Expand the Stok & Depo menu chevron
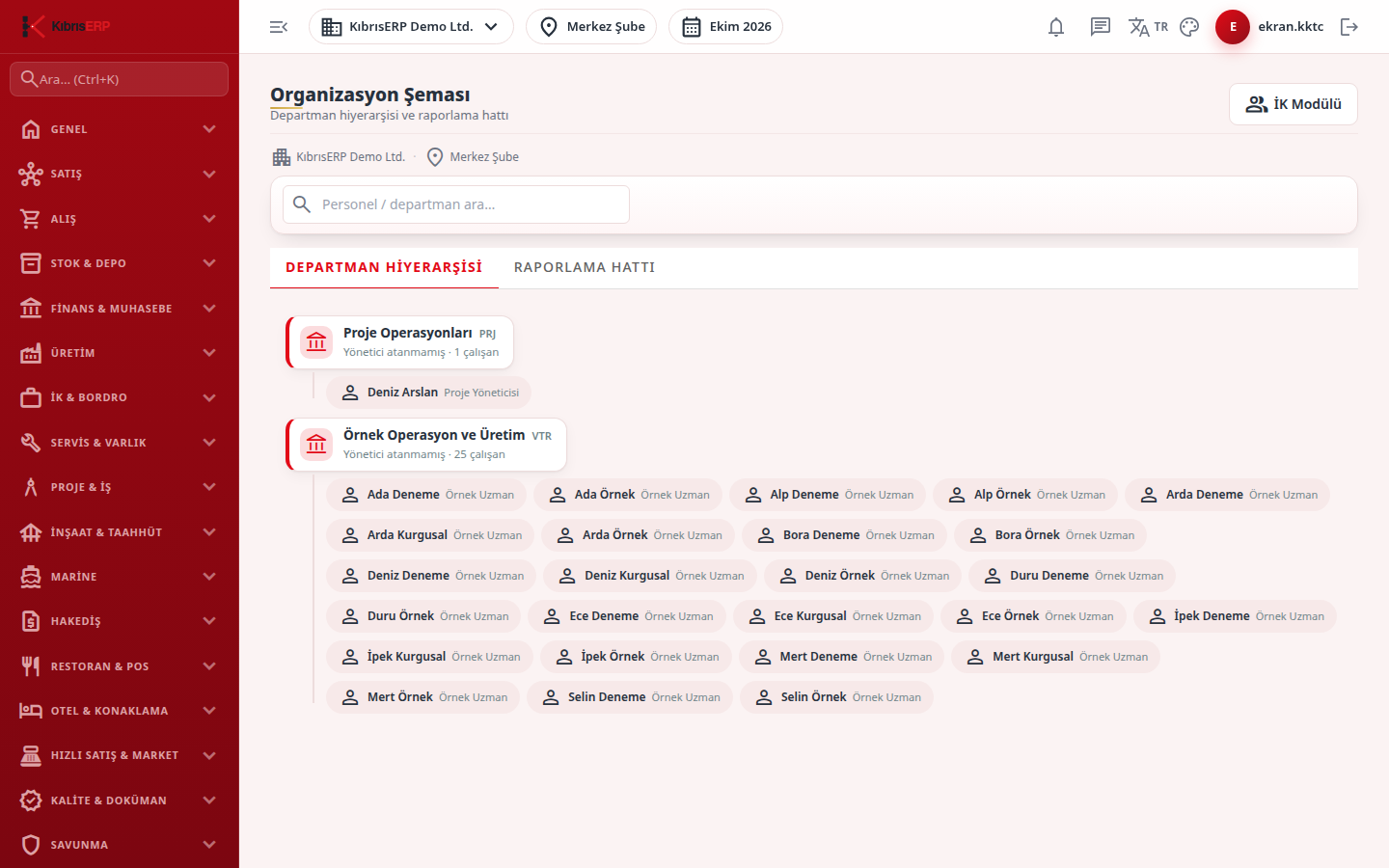The image size is (1389, 868). (x=209, y=263)
